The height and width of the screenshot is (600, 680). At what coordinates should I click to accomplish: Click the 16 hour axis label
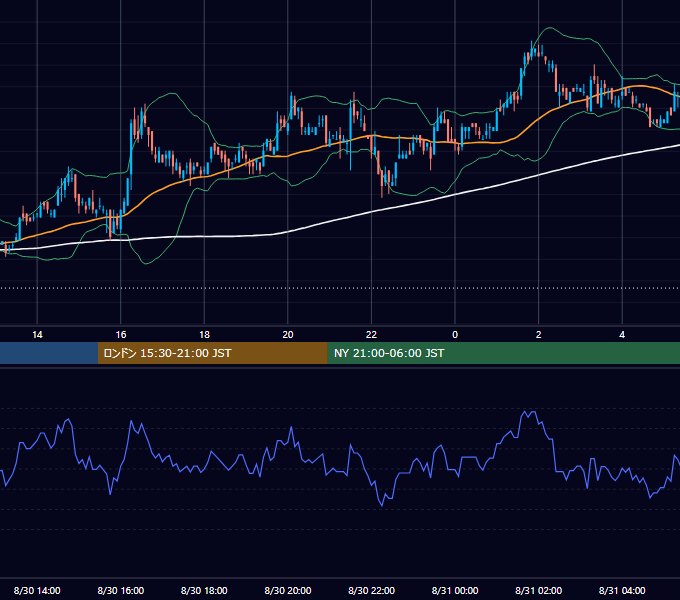(121, 335)
